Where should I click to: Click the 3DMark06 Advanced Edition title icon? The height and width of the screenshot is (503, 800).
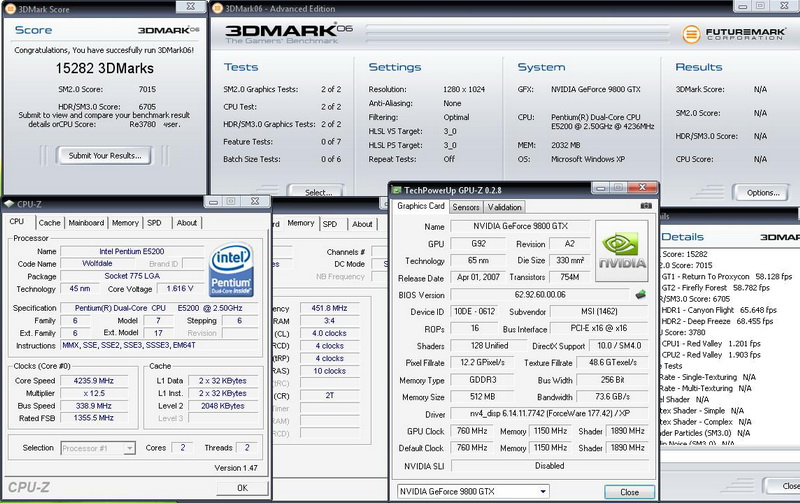click(218, 8)
